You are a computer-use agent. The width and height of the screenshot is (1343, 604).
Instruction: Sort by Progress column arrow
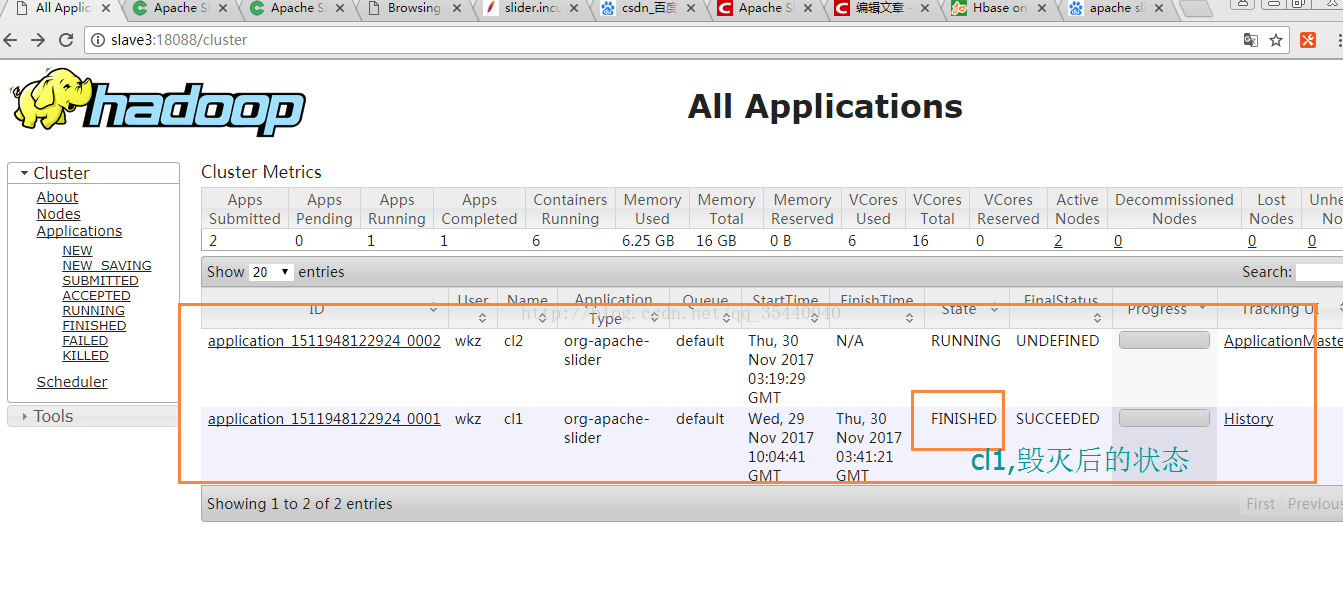click(1201, 309)
